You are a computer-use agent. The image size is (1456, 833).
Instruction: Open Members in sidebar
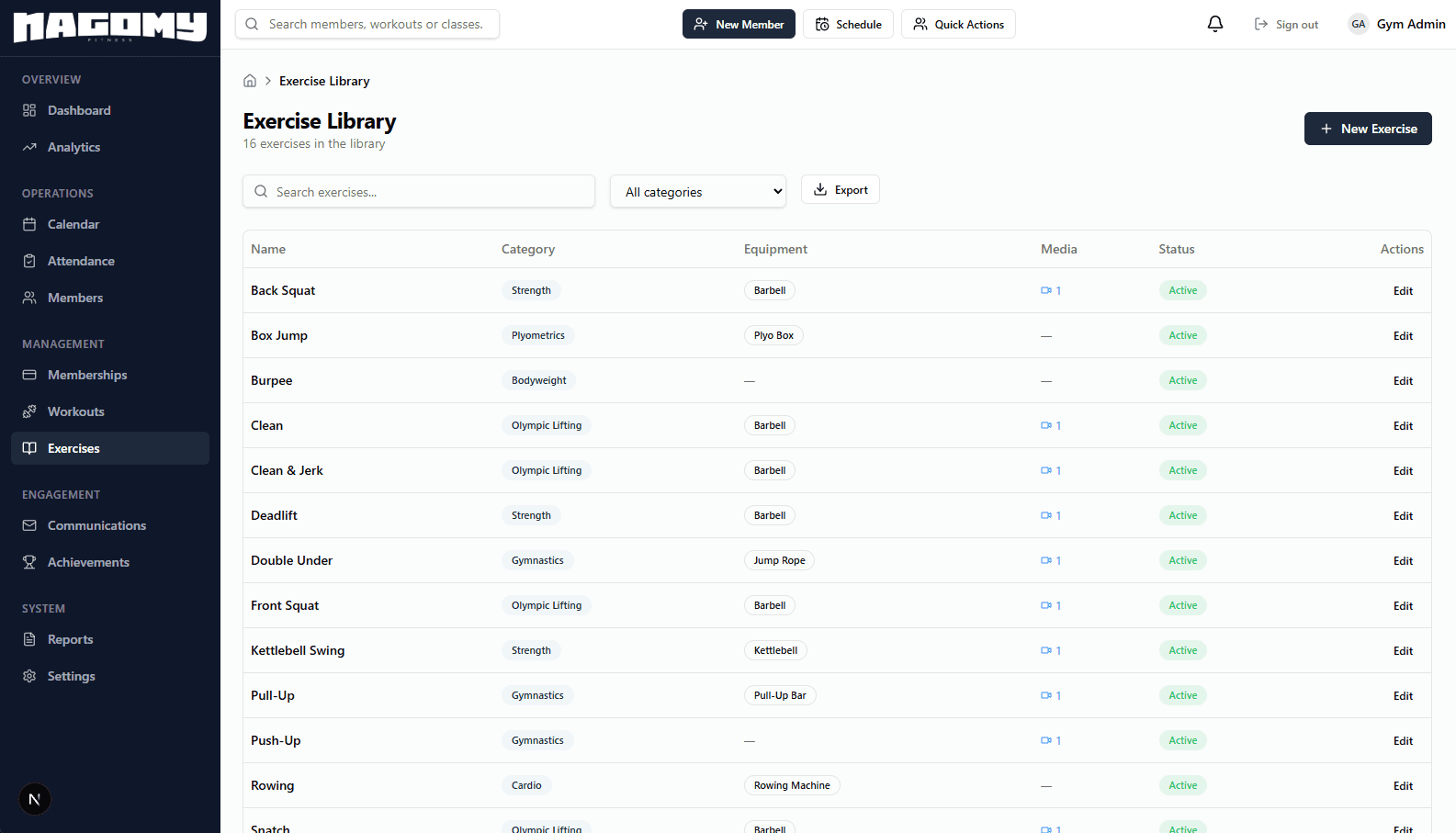click(110, 298)
